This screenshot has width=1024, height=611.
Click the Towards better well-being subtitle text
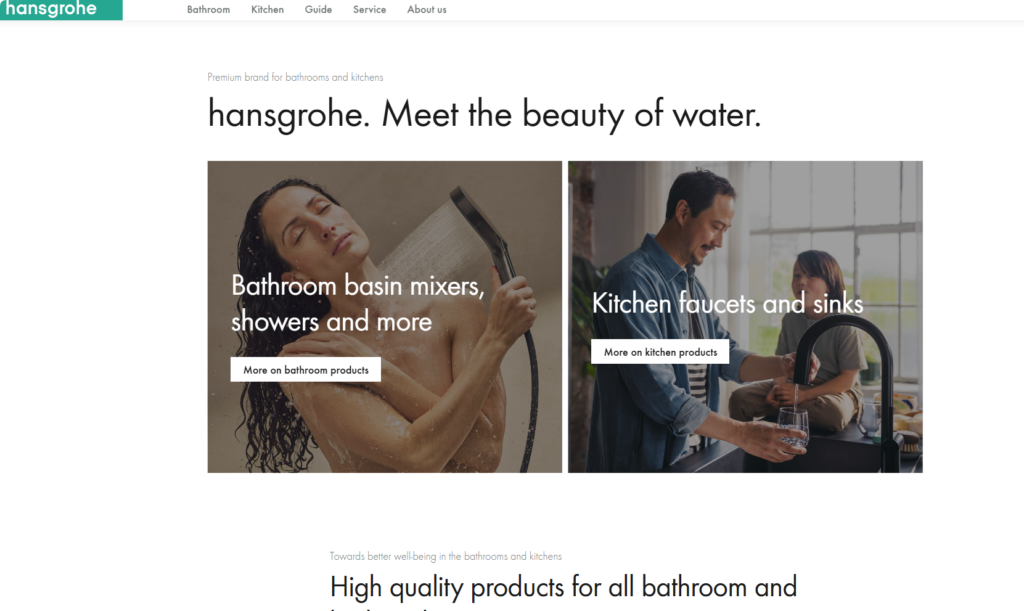point(445,556)
